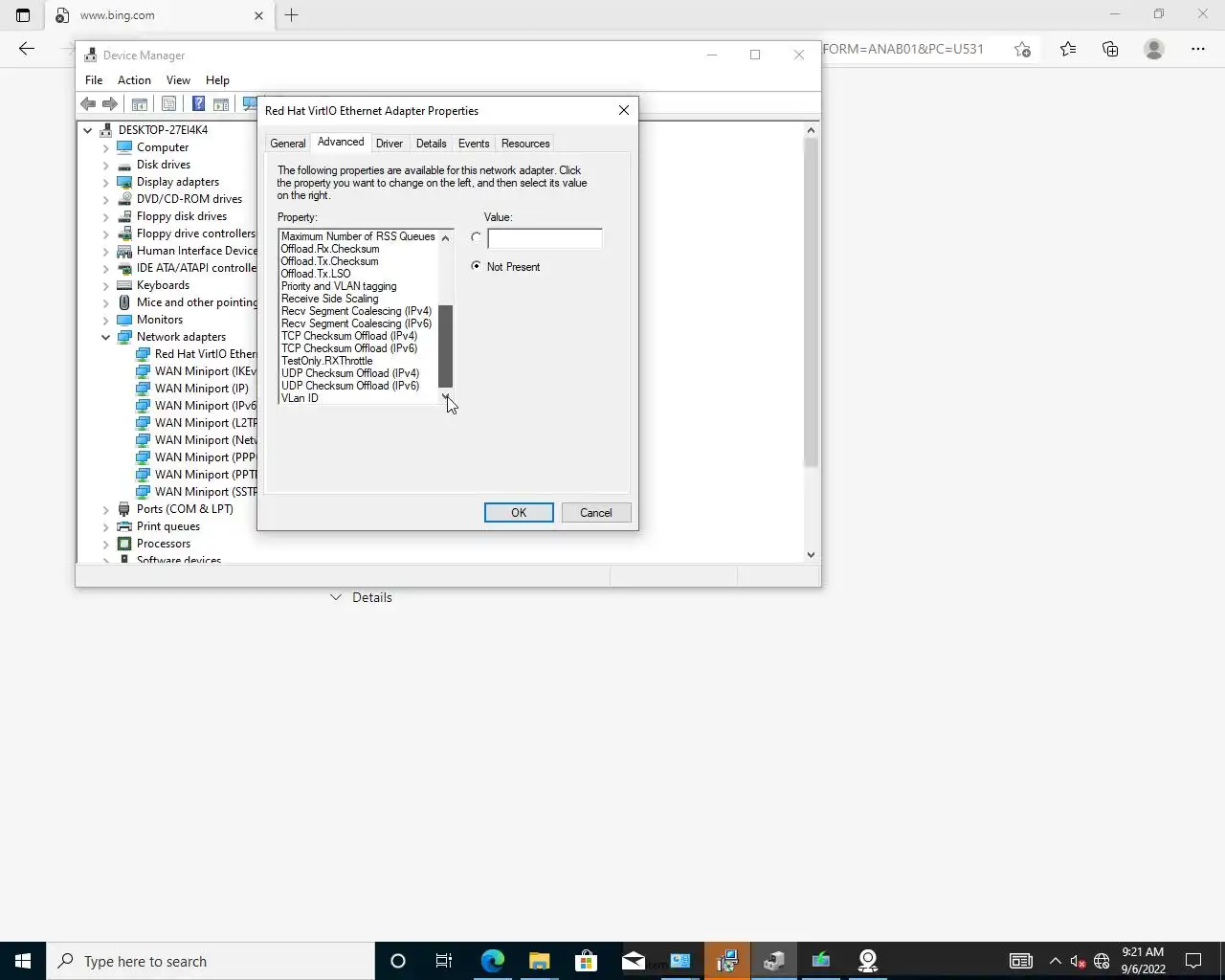Open Edge Settings and more menu
The width and height of the screenshot is (1225, 980).
pyautogui.click(x=1197, y=49)
